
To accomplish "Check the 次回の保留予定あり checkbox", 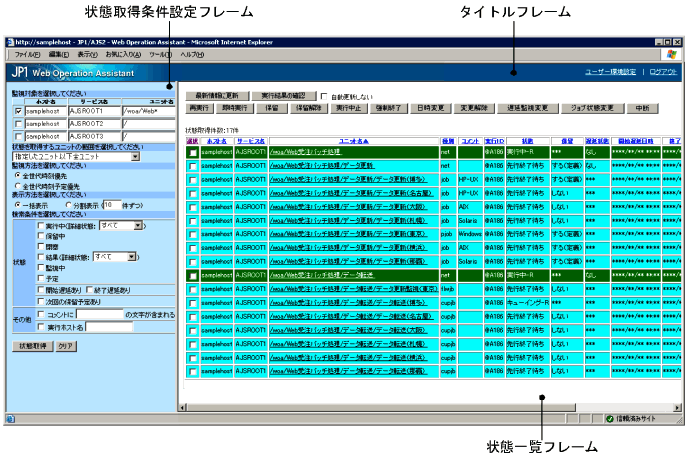I will (x=41, y=301).
